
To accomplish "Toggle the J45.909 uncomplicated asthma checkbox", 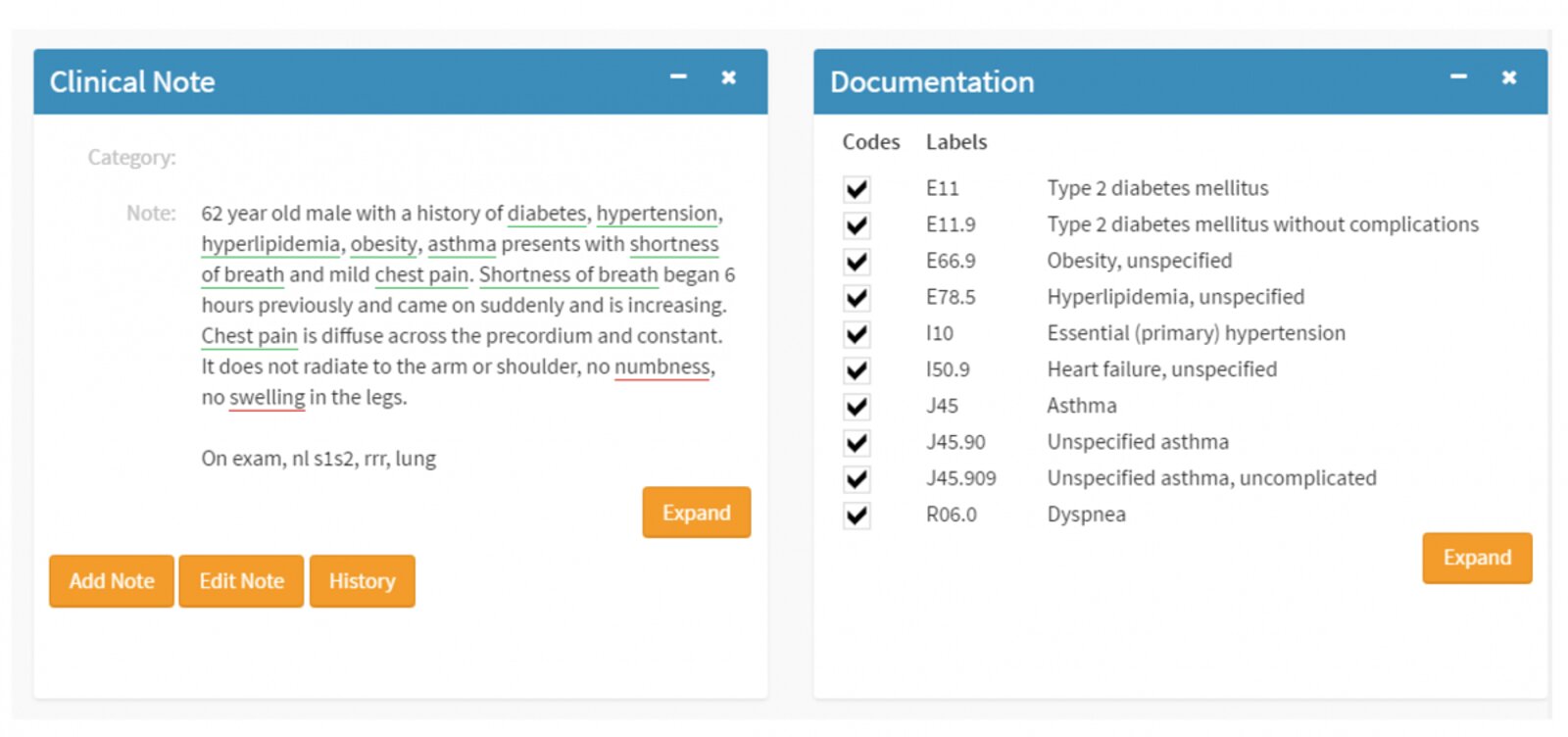I will 857,479.
